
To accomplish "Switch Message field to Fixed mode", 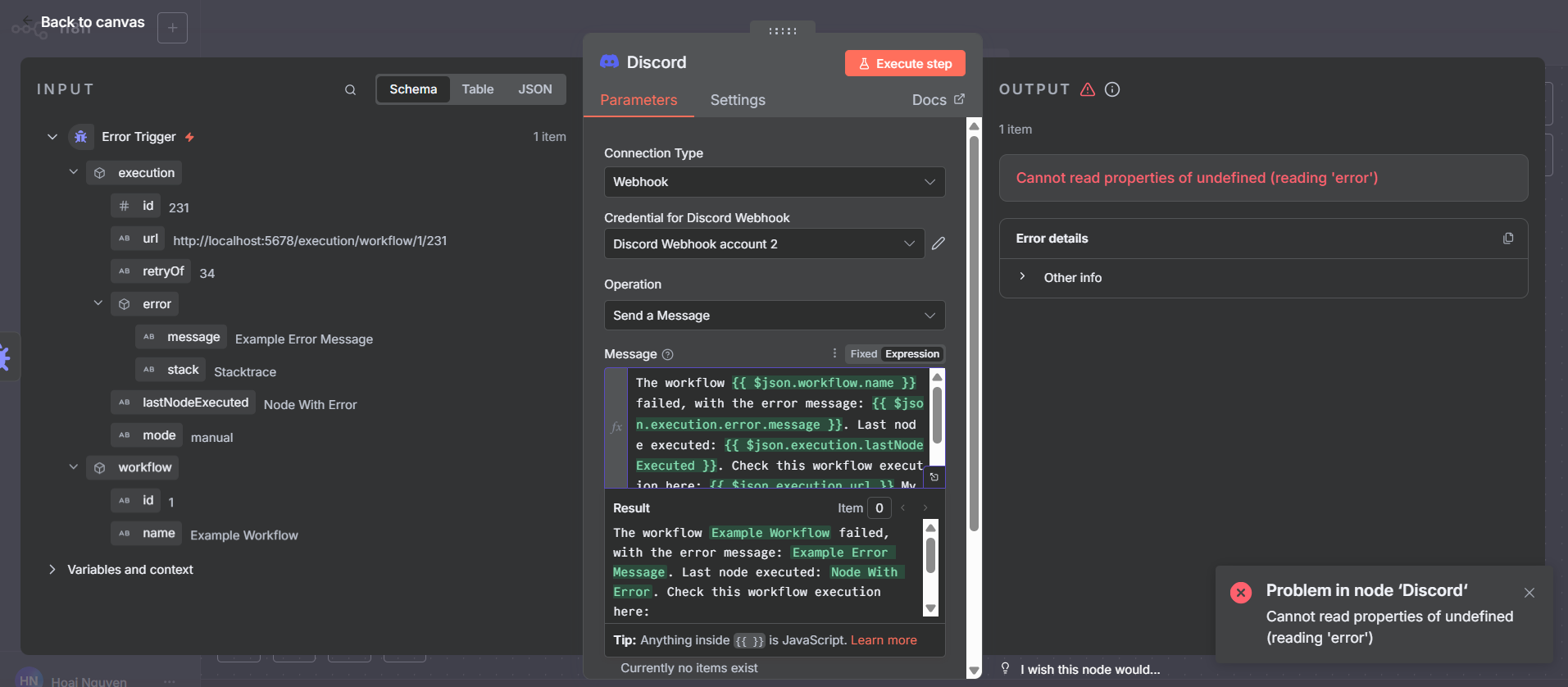I will coord(863,354).
